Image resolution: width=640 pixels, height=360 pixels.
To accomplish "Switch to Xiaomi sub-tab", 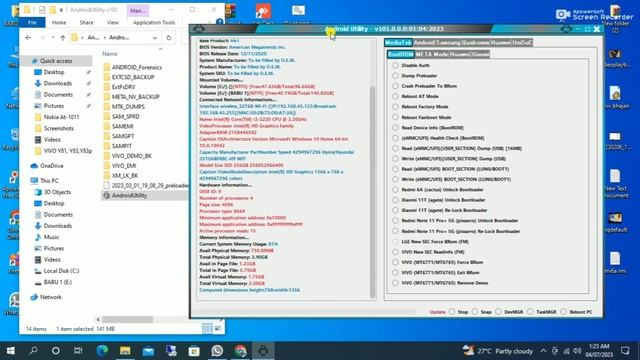I will pos(480,54).
